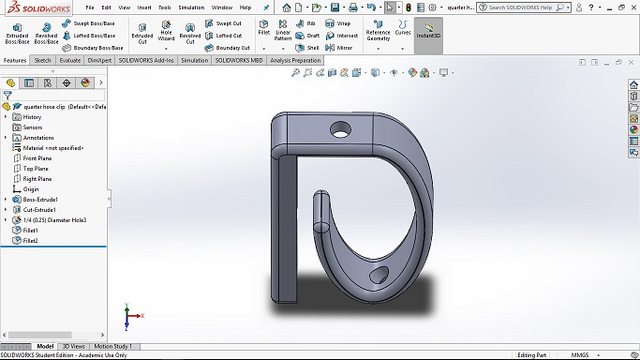This screenshot has height=360, width=640.
Task: Choose the Lofted Cut feature
Action: point(224,36)
